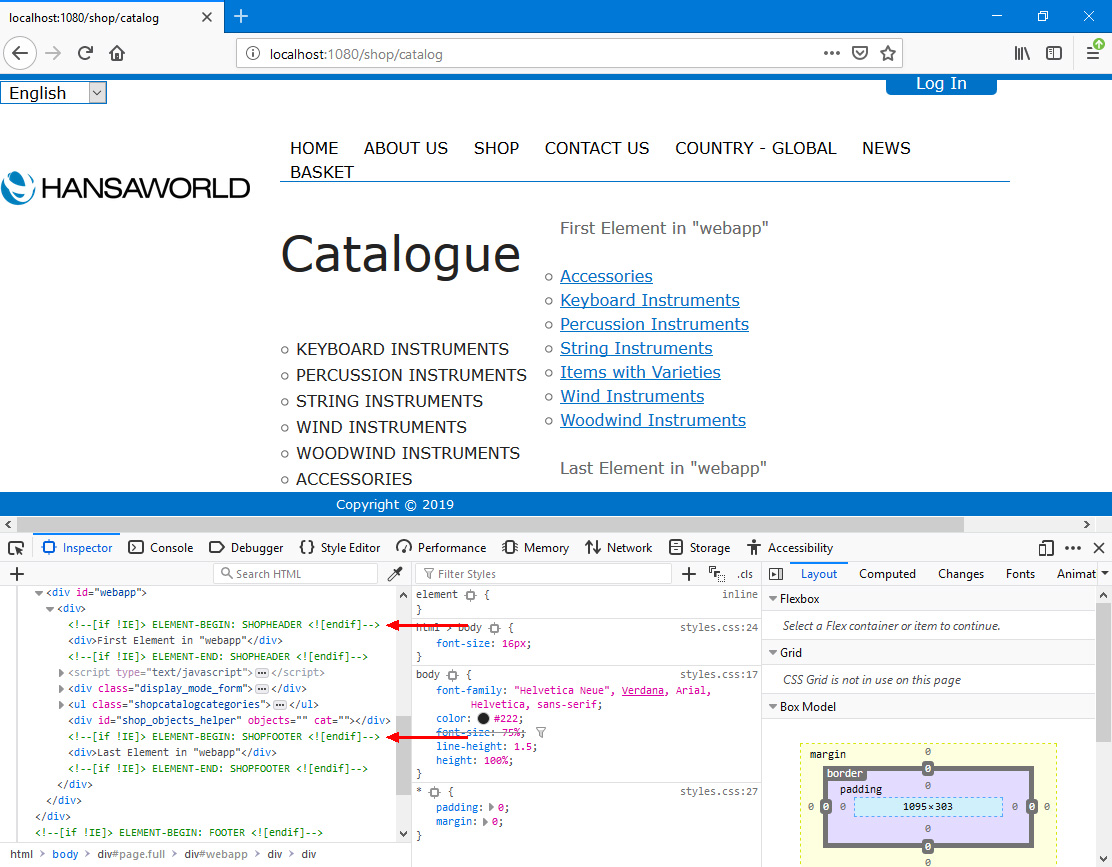Go back to the previous page
This screenshot has height=867, width=1112.
(20, 53)
